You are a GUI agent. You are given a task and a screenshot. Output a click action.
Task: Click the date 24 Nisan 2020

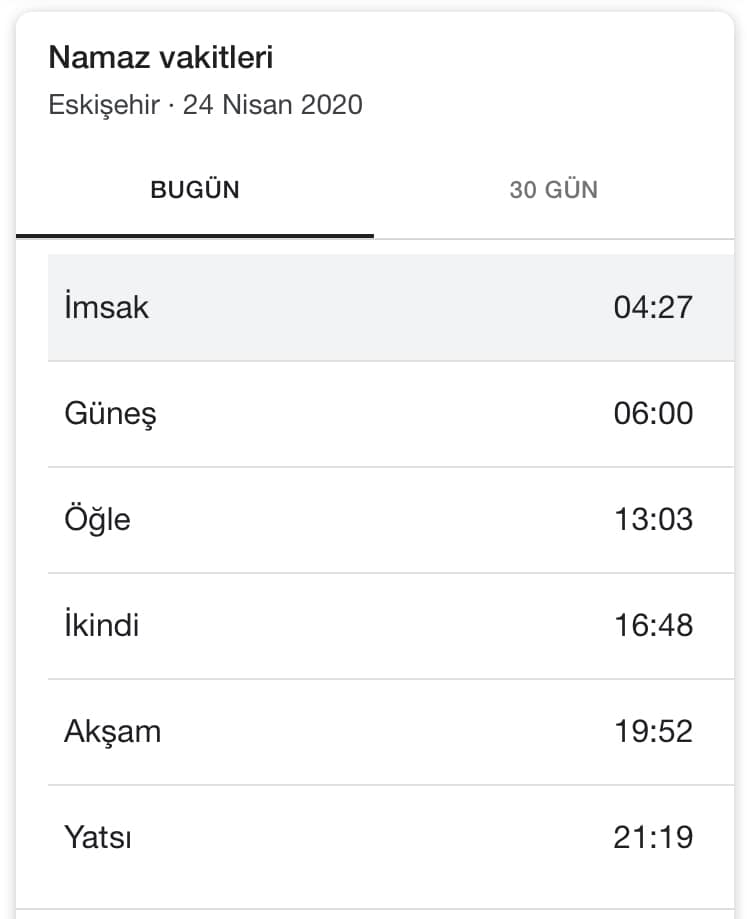tap(272, 105)
